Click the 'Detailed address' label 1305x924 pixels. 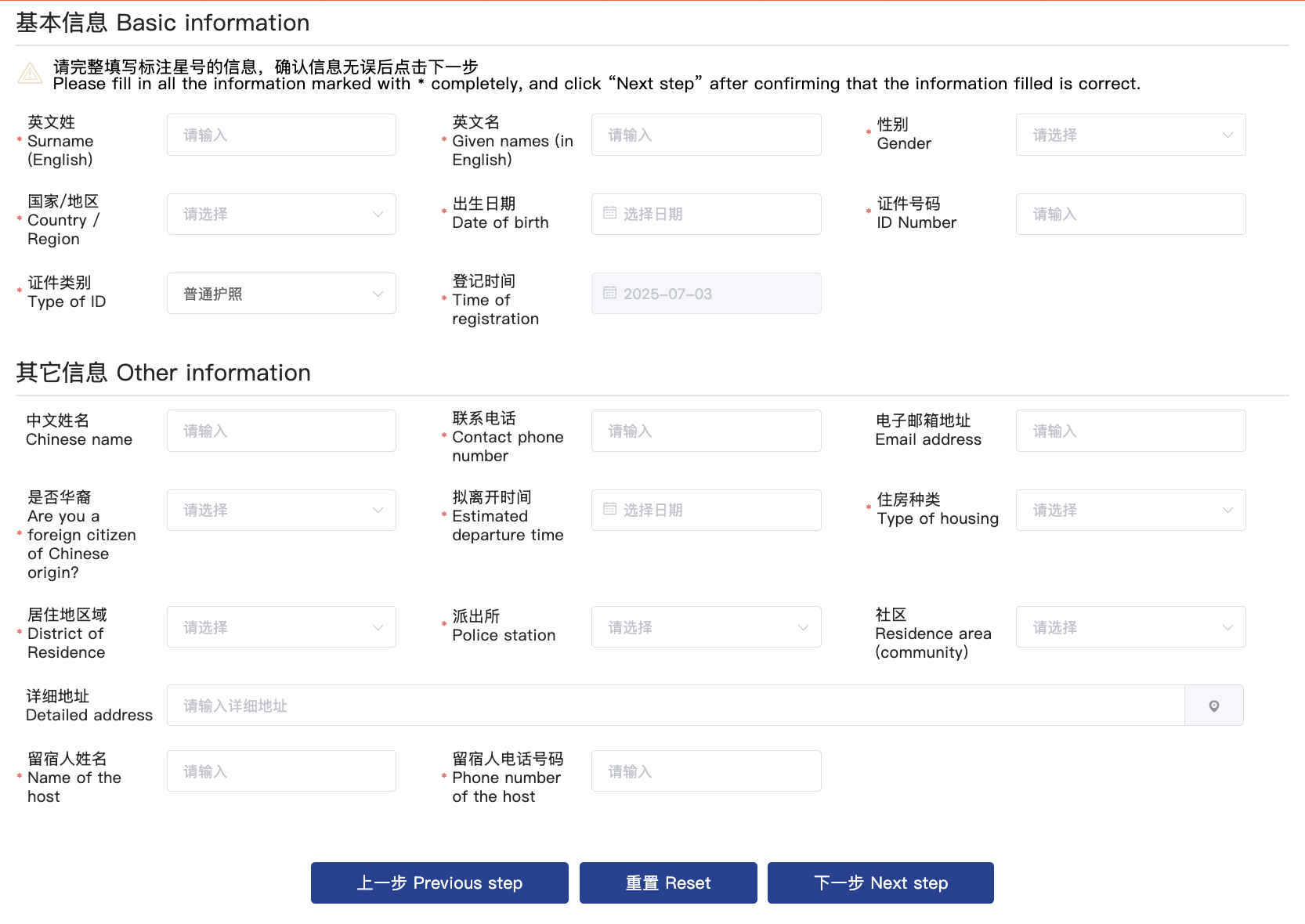tap(89, 706)
